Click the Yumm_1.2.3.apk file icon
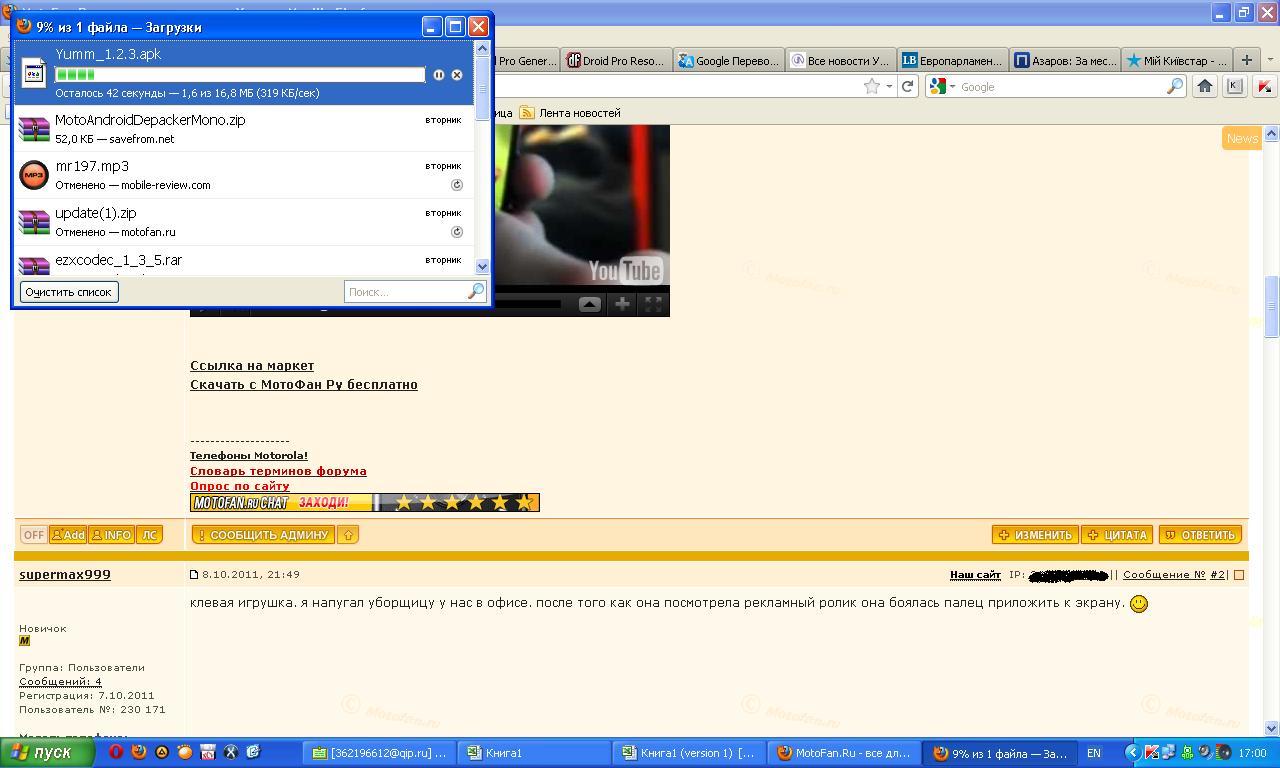The height and width of the screenshot is (768, 1280). pos(34,74)
